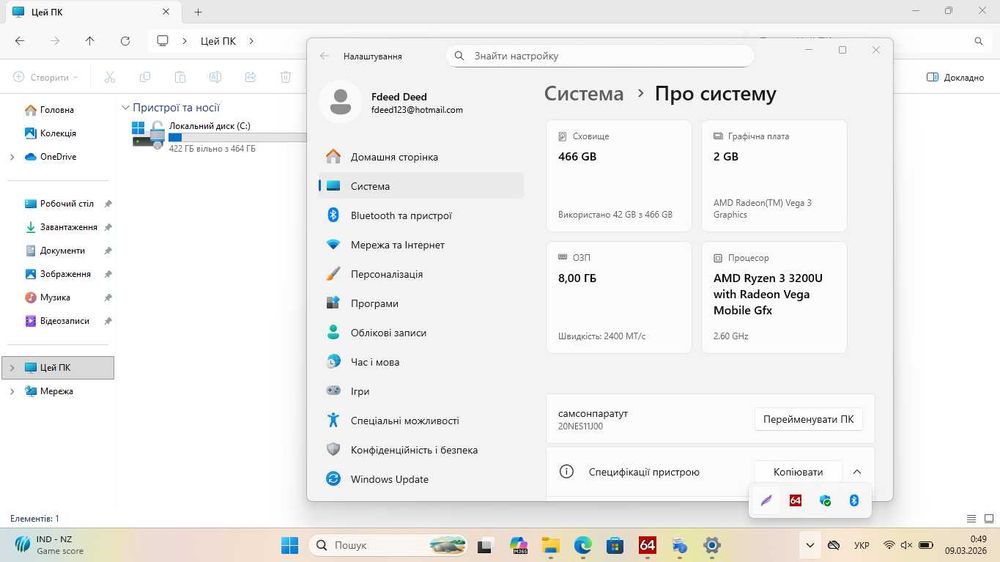Click the Windows Update sync icon
1000x562 pixels.
pos(333,478)
